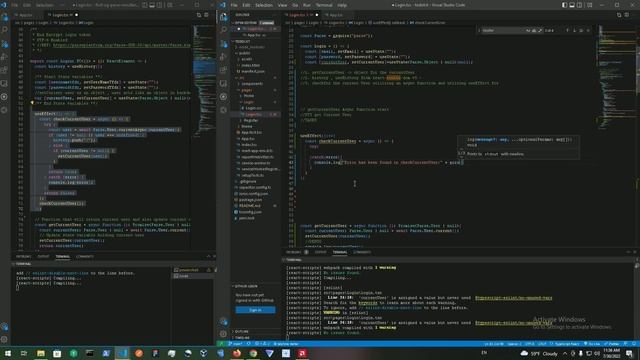
Task: Click keywords link in terminal output
Action: 368,303
